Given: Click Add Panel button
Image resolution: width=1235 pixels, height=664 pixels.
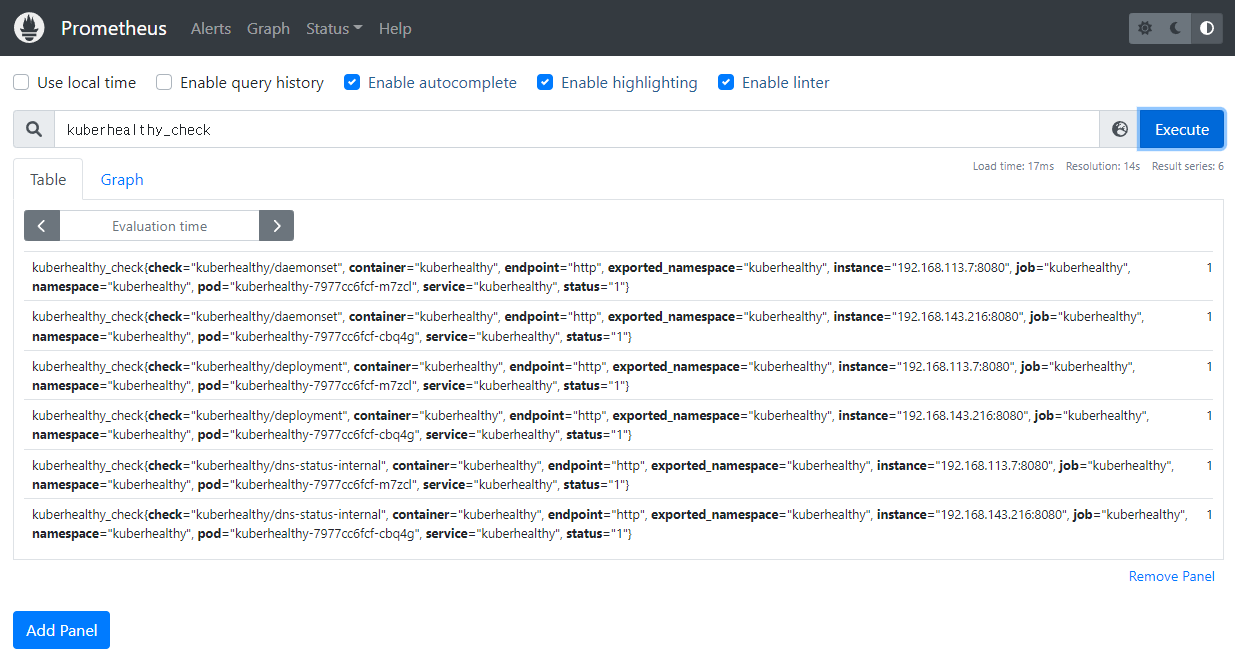Looking at the screenshot, I should tap(61, 630).
